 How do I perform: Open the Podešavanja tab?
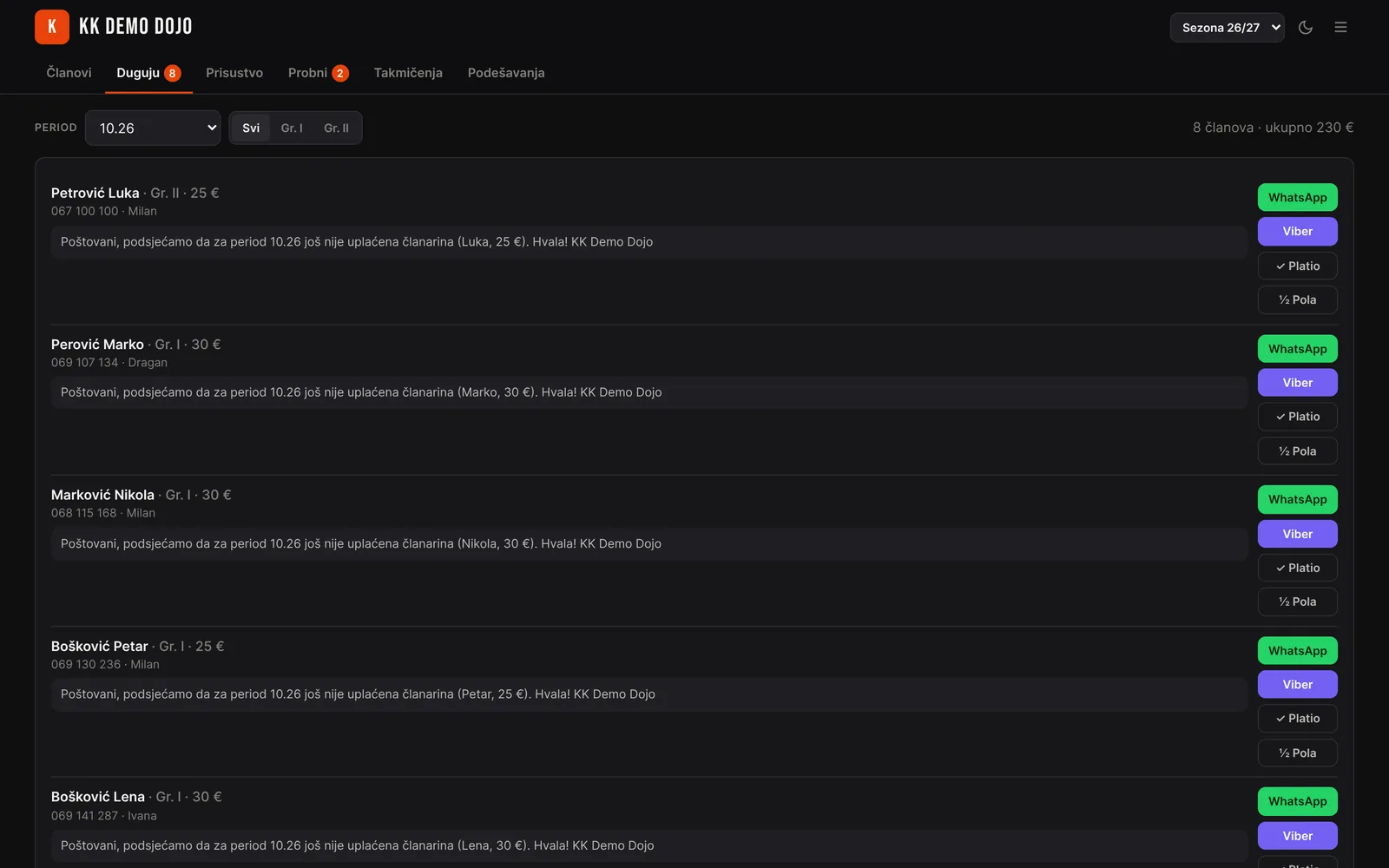click(x=506, y=73)
